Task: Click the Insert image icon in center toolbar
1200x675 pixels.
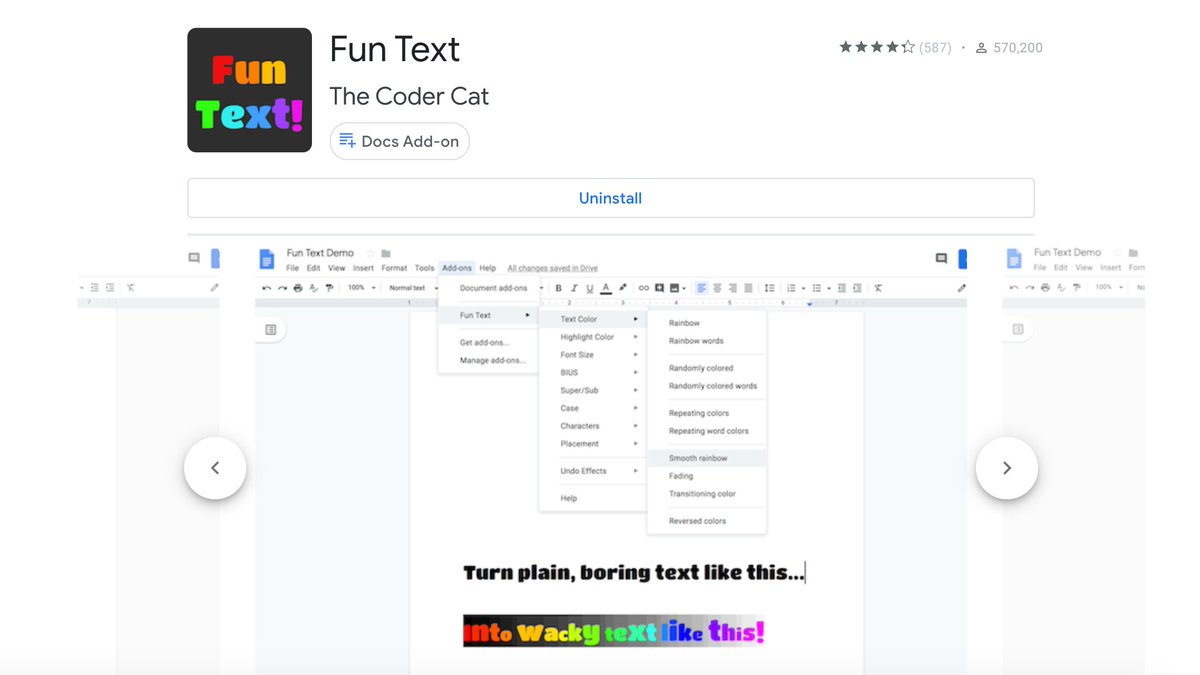Action: click(x=675, y=288)
